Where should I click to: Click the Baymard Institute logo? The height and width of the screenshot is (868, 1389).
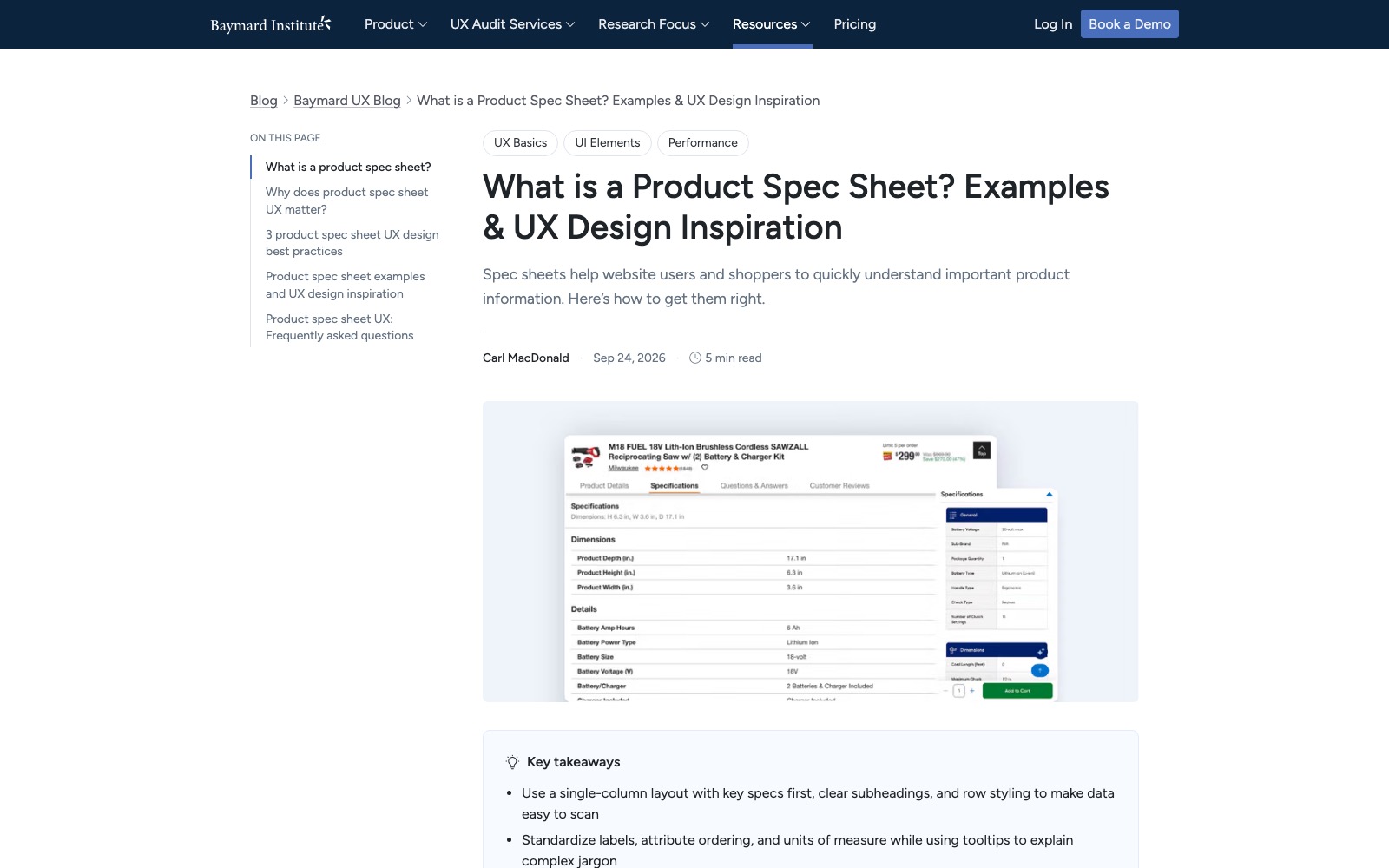click(271, 24)
